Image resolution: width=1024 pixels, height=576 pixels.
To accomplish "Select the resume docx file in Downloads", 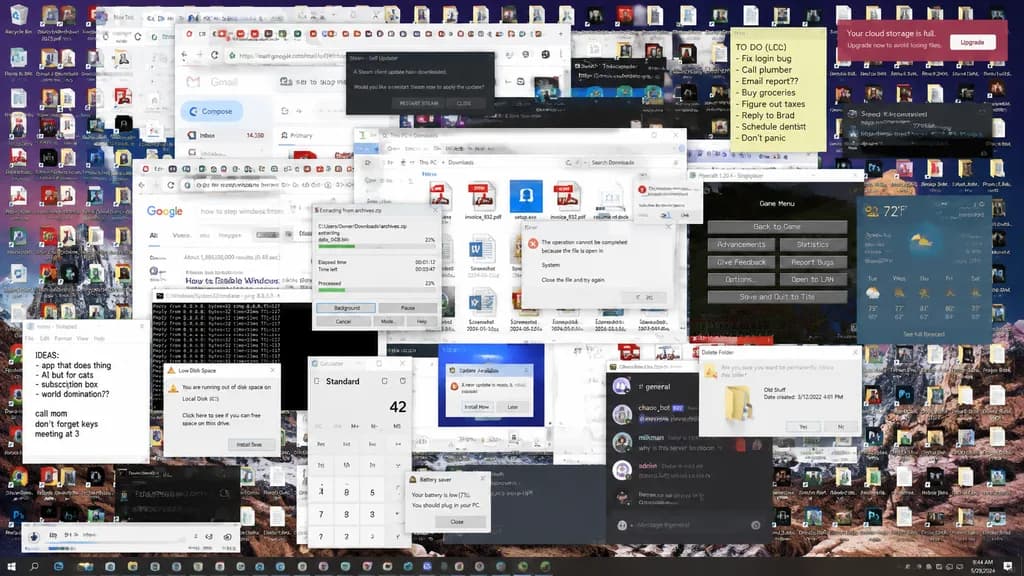I will click(x=611, y=202).
